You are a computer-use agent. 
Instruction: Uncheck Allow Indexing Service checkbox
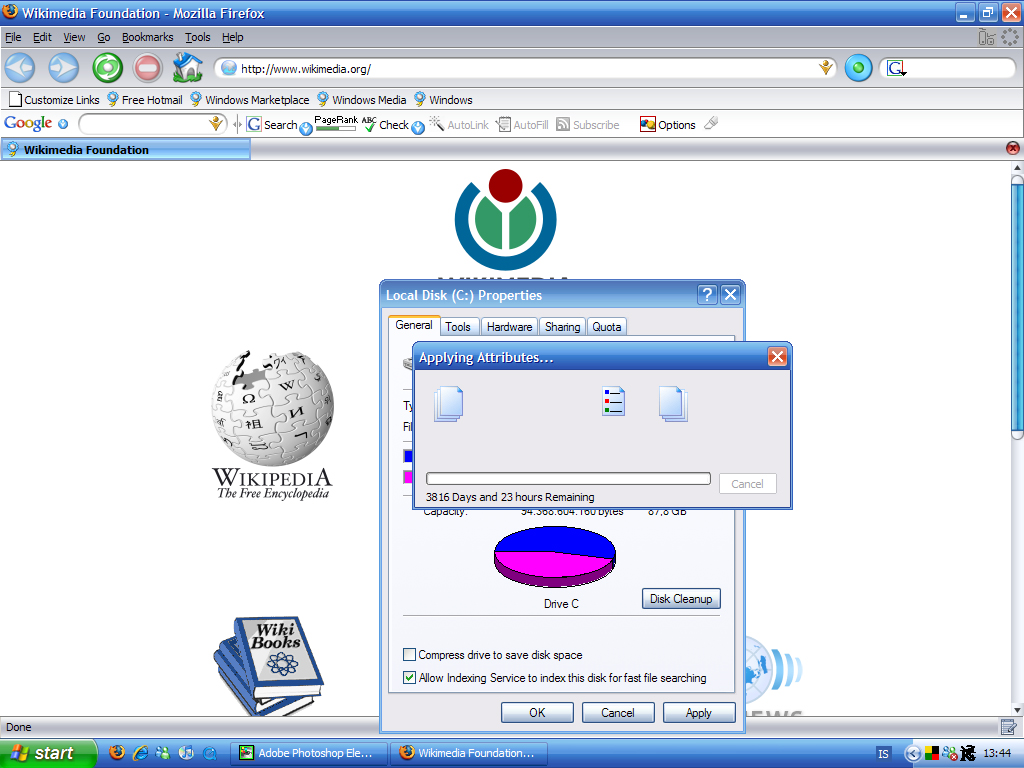click(x=409, y=677)
